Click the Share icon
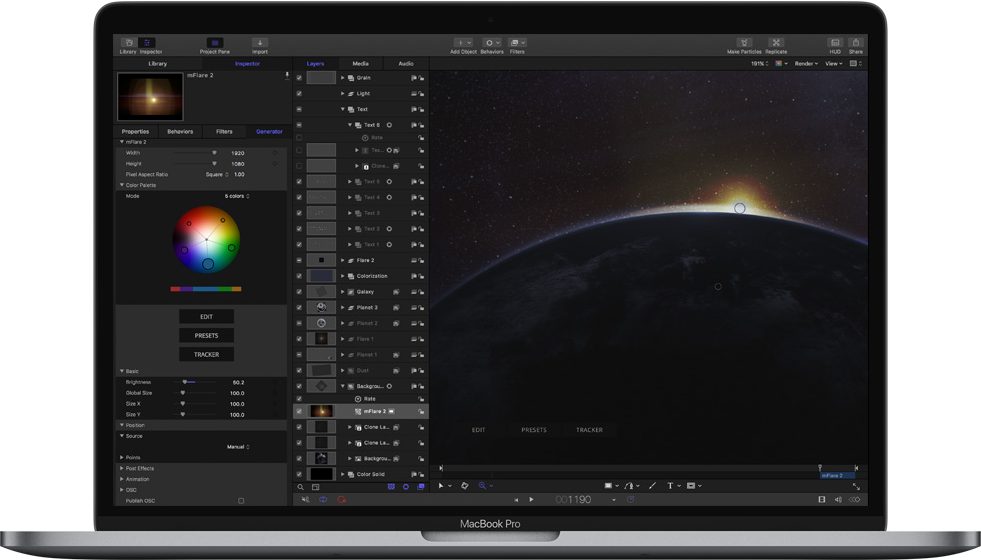Image resolution: width=981 pixels, height=560 pixels. coord(856,44)
